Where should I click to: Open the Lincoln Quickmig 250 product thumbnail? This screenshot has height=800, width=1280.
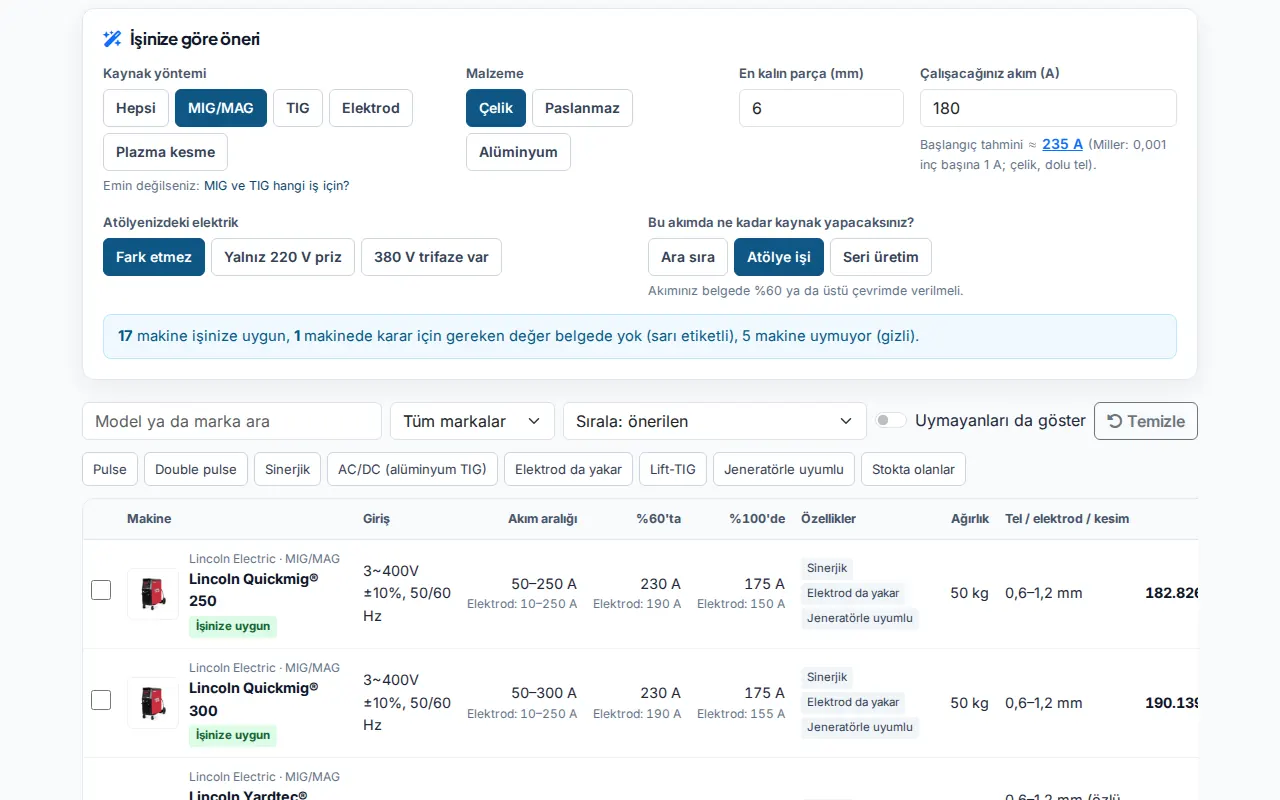tap(153, 594)
